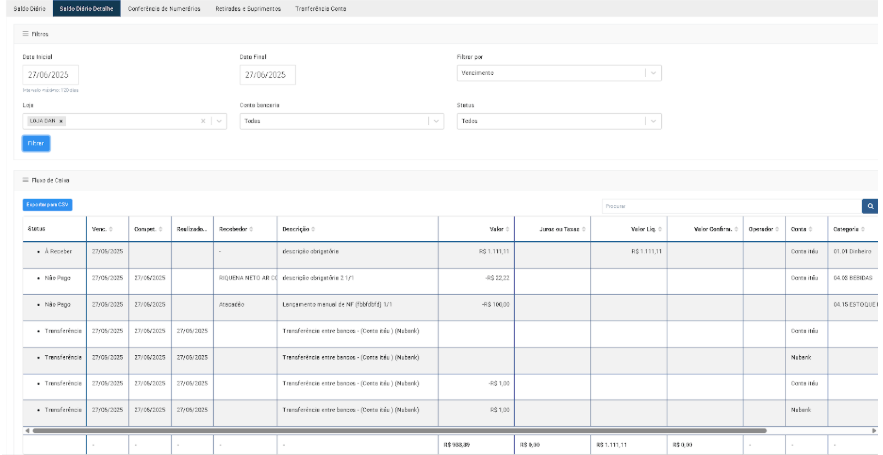Sort by the Venc. column arrows
The image size is (883, 455).
tap(110, 229)
